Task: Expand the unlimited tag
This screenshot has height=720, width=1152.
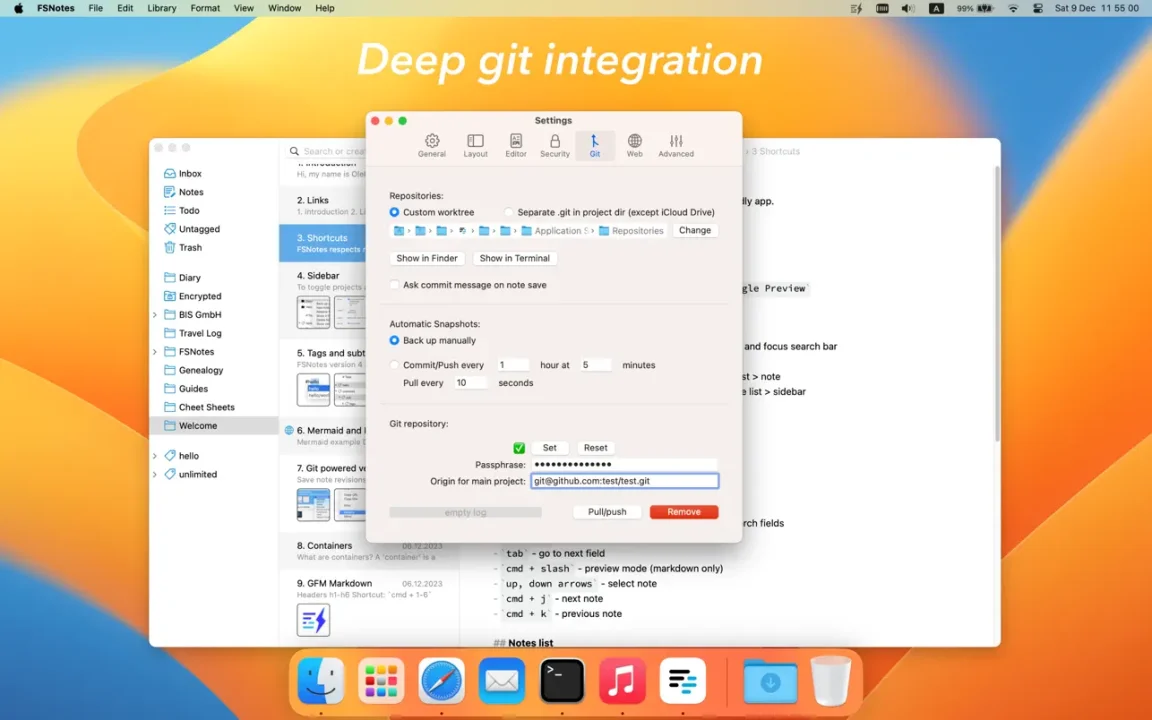Action: tap(155, 475)
